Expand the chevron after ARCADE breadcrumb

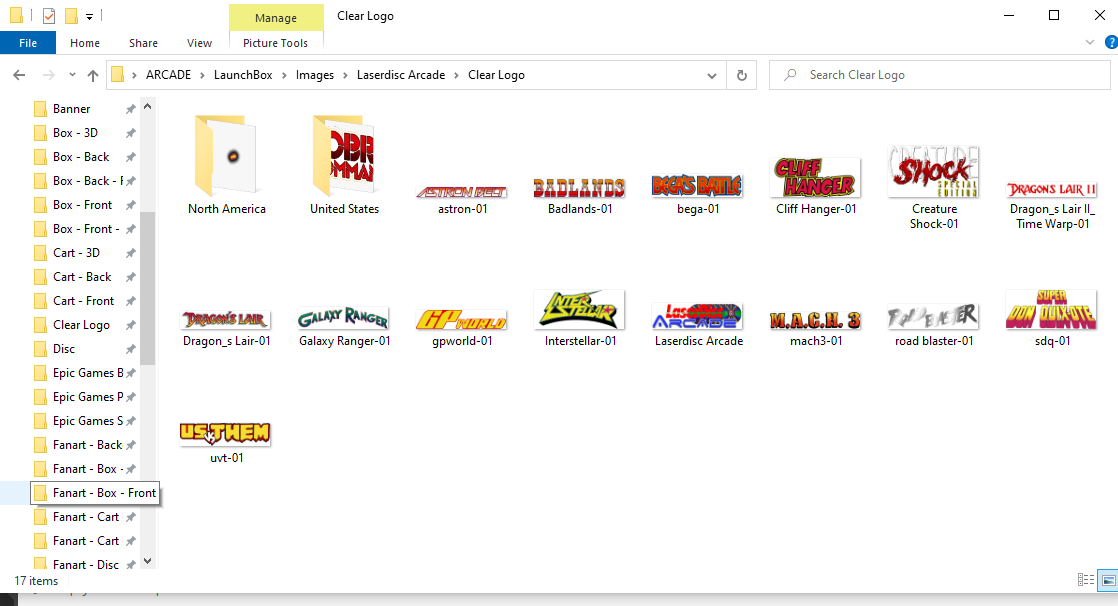tap(202, 75)
